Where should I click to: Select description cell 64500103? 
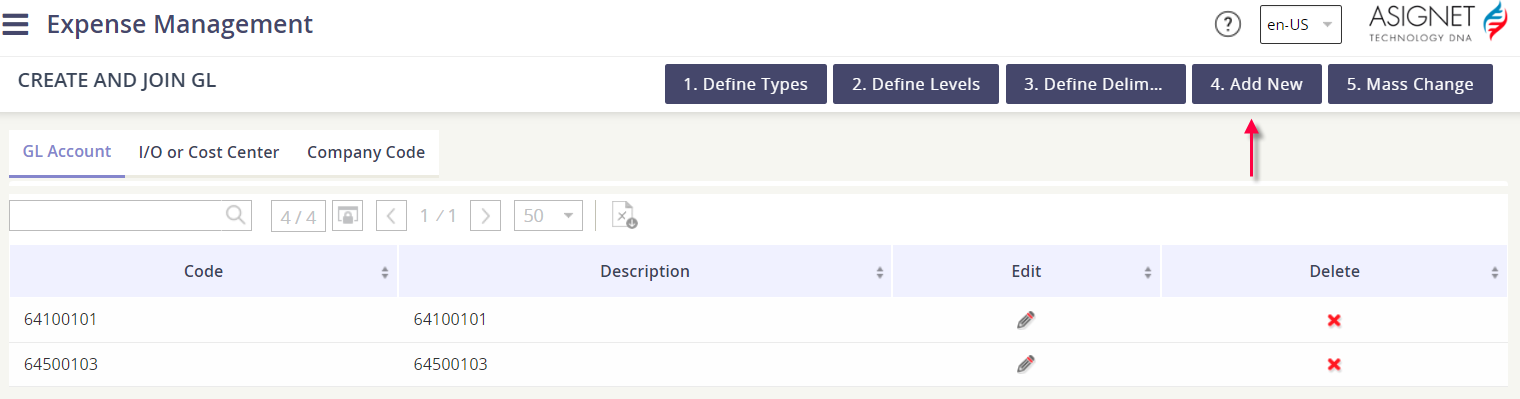645,364
